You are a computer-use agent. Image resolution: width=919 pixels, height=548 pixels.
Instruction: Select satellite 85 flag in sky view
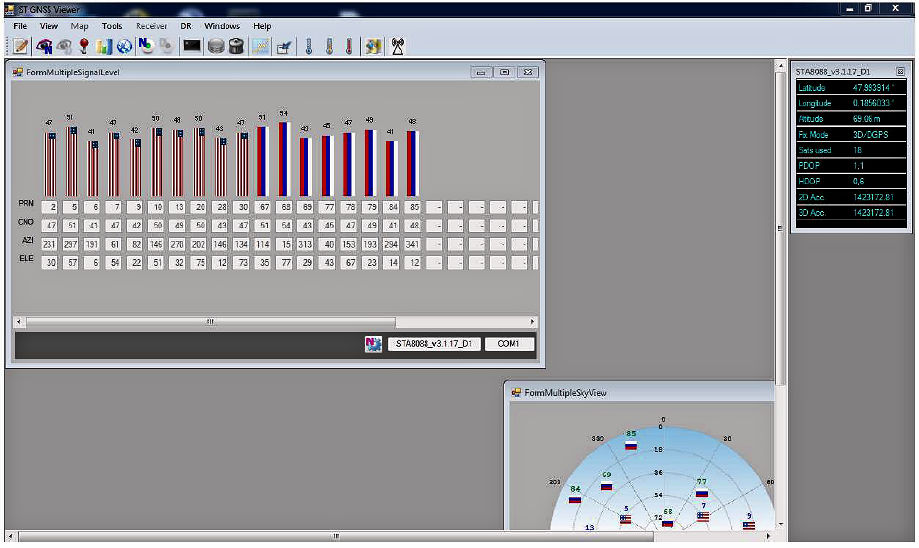(x=631, y=445)
